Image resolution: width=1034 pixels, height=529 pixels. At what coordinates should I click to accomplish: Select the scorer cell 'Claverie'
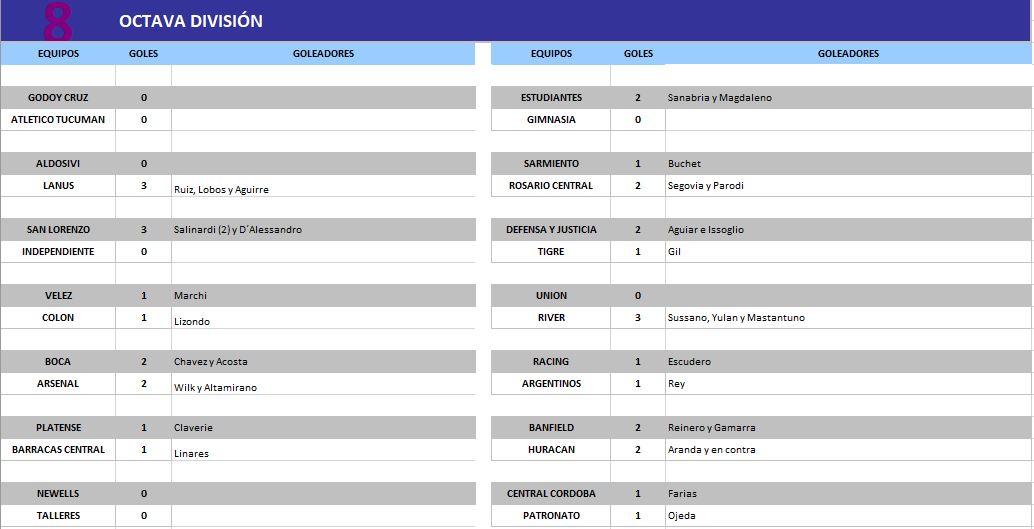[x=323, y=427]
